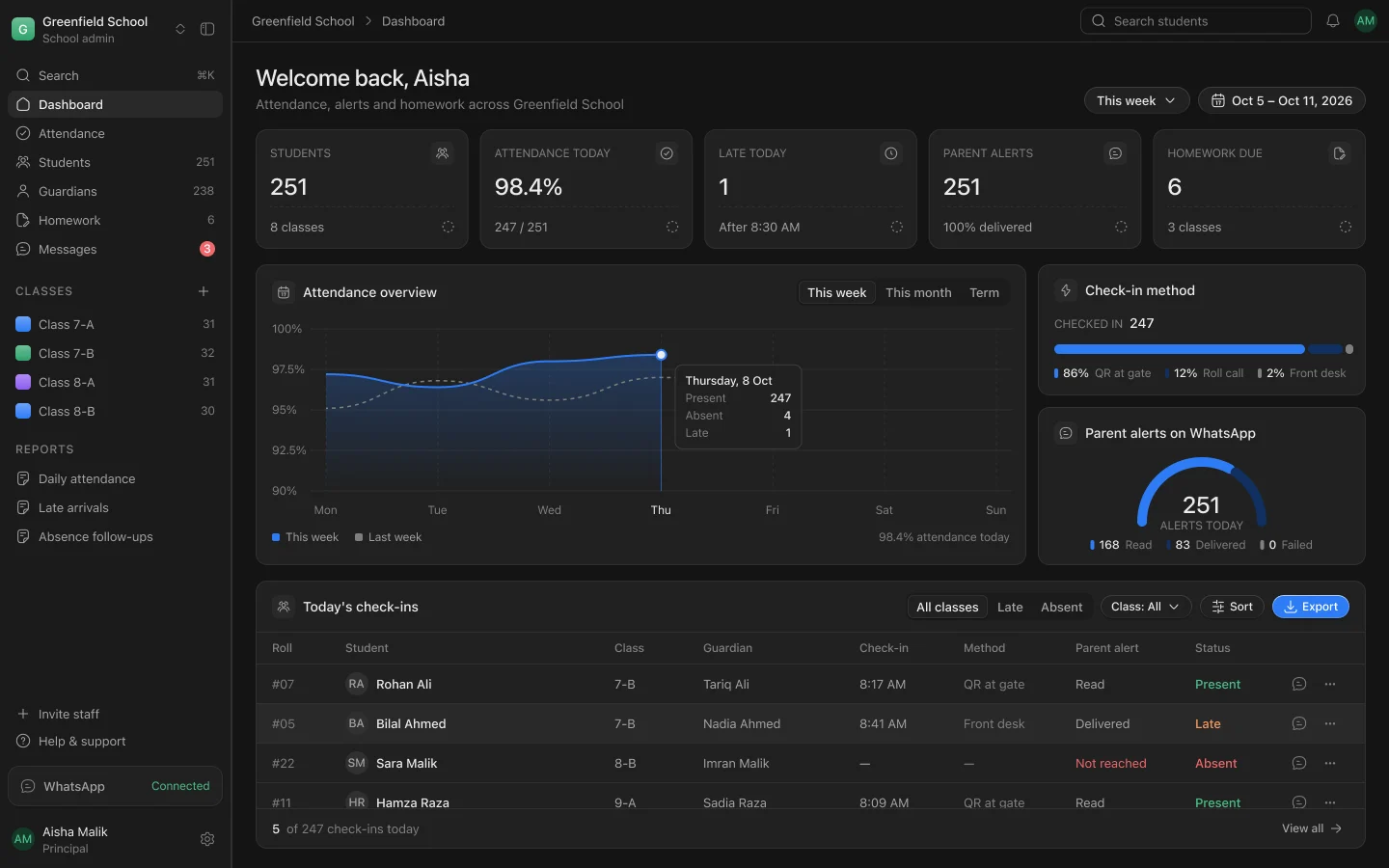Click Invite staff
Image resolution: width=1389 pixels, height=868 pixels.
tap(115, 714)
